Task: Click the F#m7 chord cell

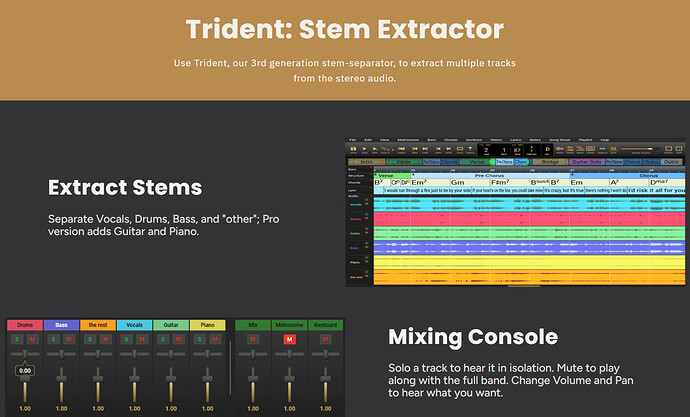Action: point(510,182)
